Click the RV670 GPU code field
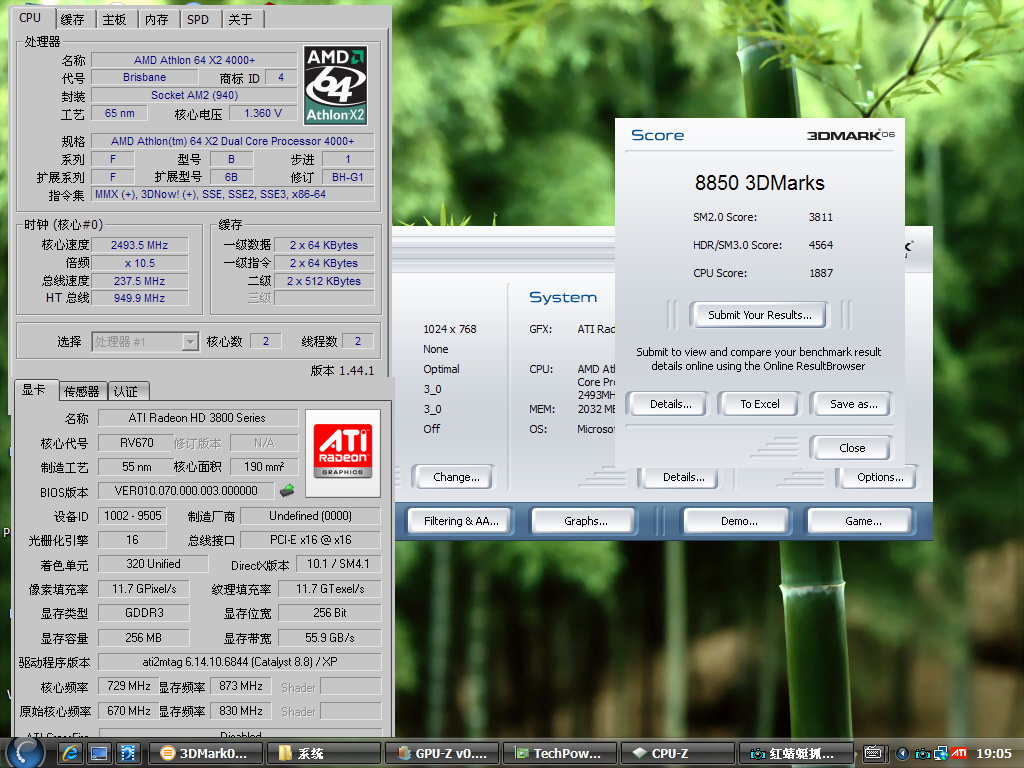1024x768 pixels. (136, 443)
